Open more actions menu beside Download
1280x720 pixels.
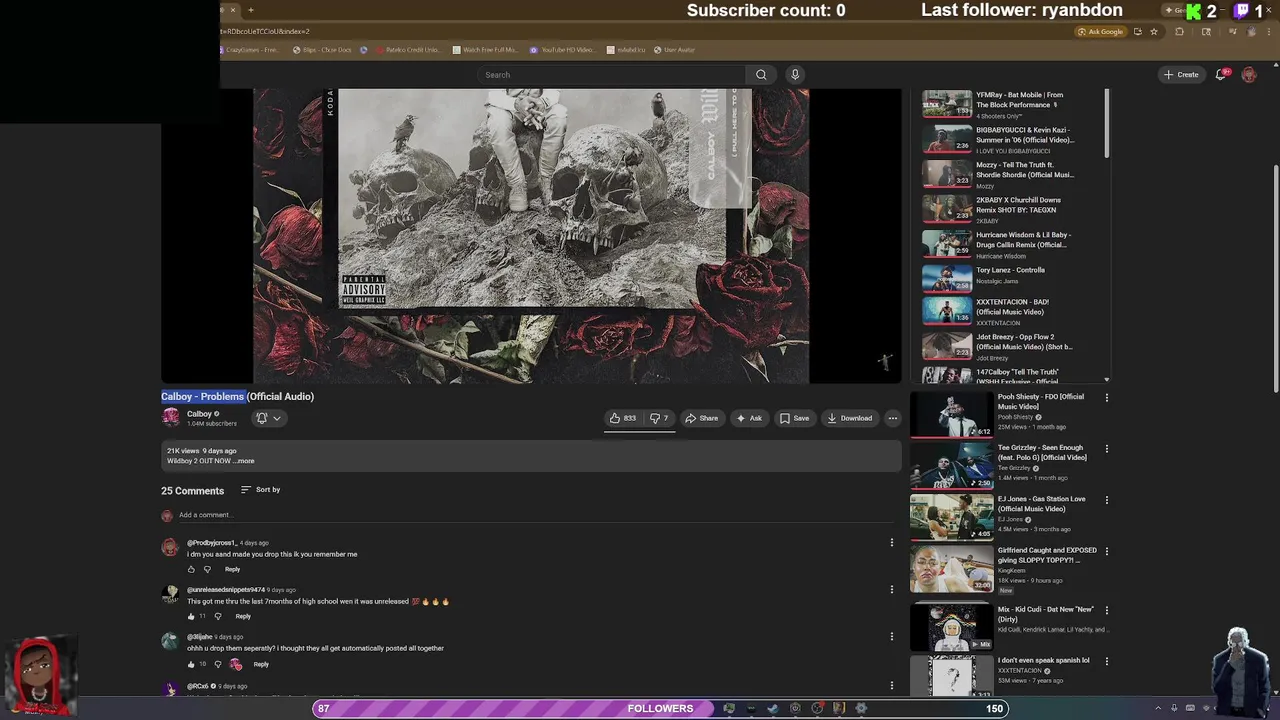(893, 418)
